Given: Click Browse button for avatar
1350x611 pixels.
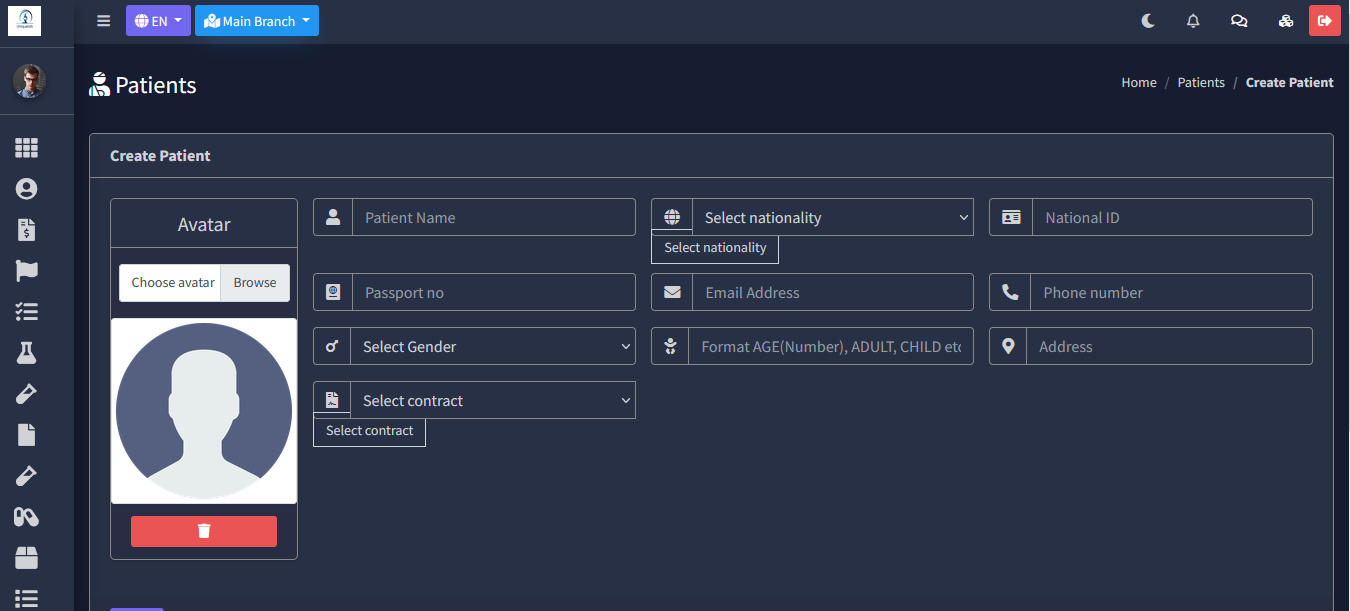Looking at the screenshot, I should (255, 283).
